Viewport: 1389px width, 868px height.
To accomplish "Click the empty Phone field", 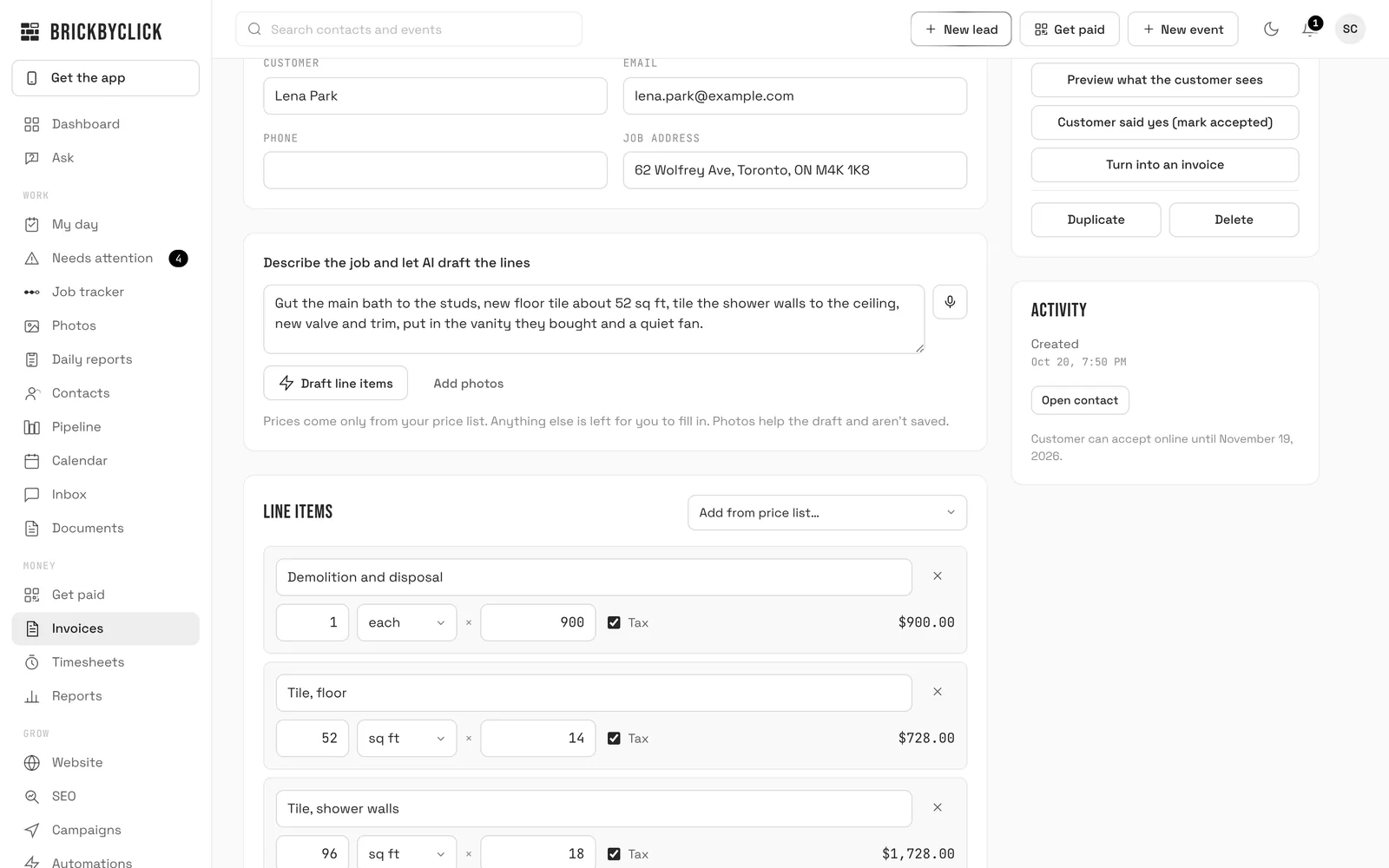I will coord(435,170).
